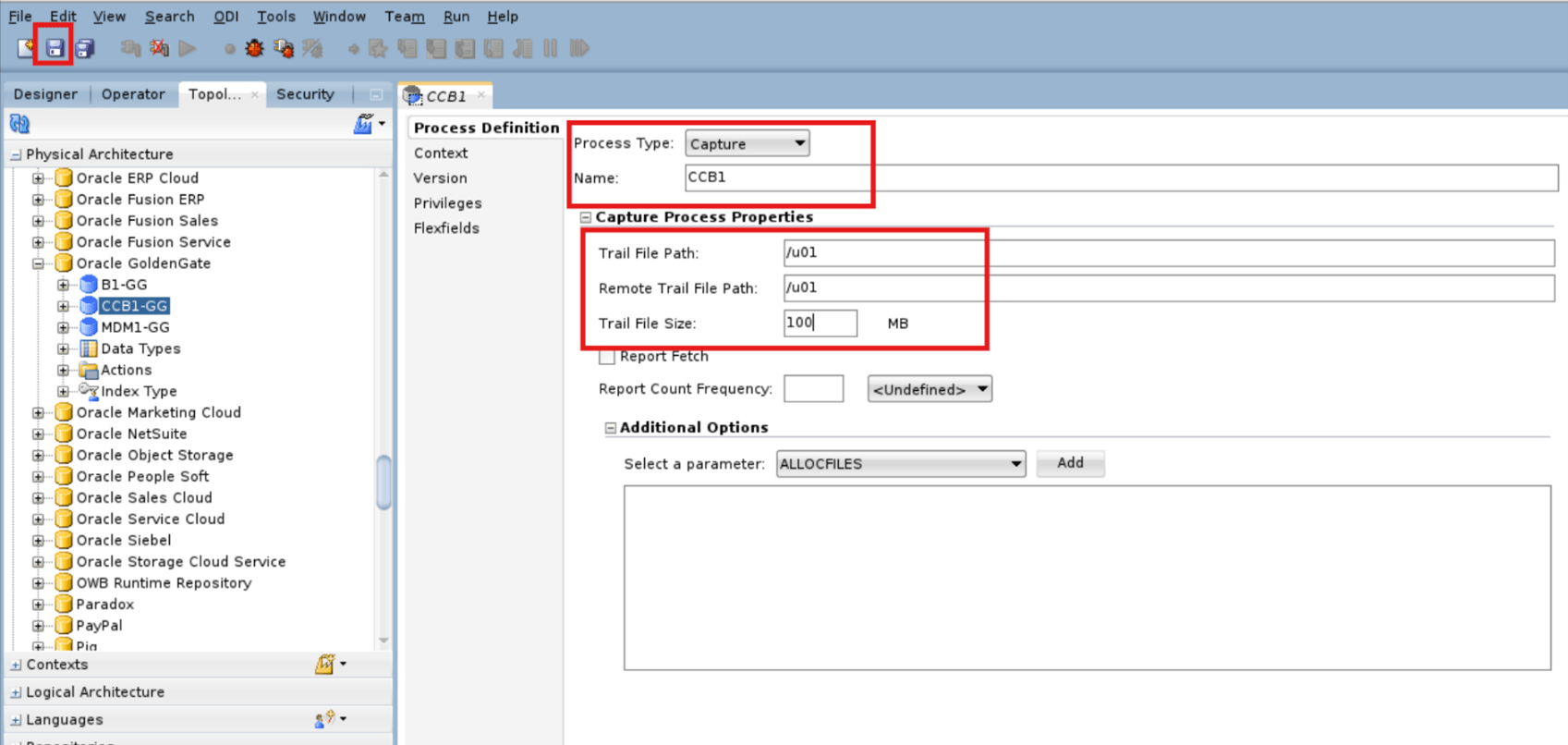This screenshot has width=1568, height=745.
Task: Click the star breakpoint toolbar icon
Action: (377, 48)
